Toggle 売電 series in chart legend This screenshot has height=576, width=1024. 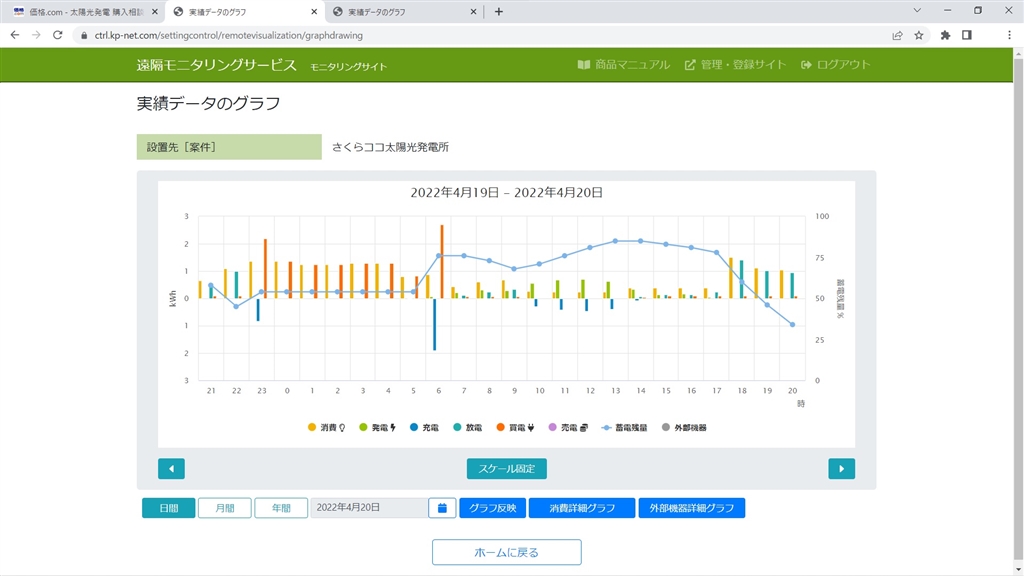(568, 427)
